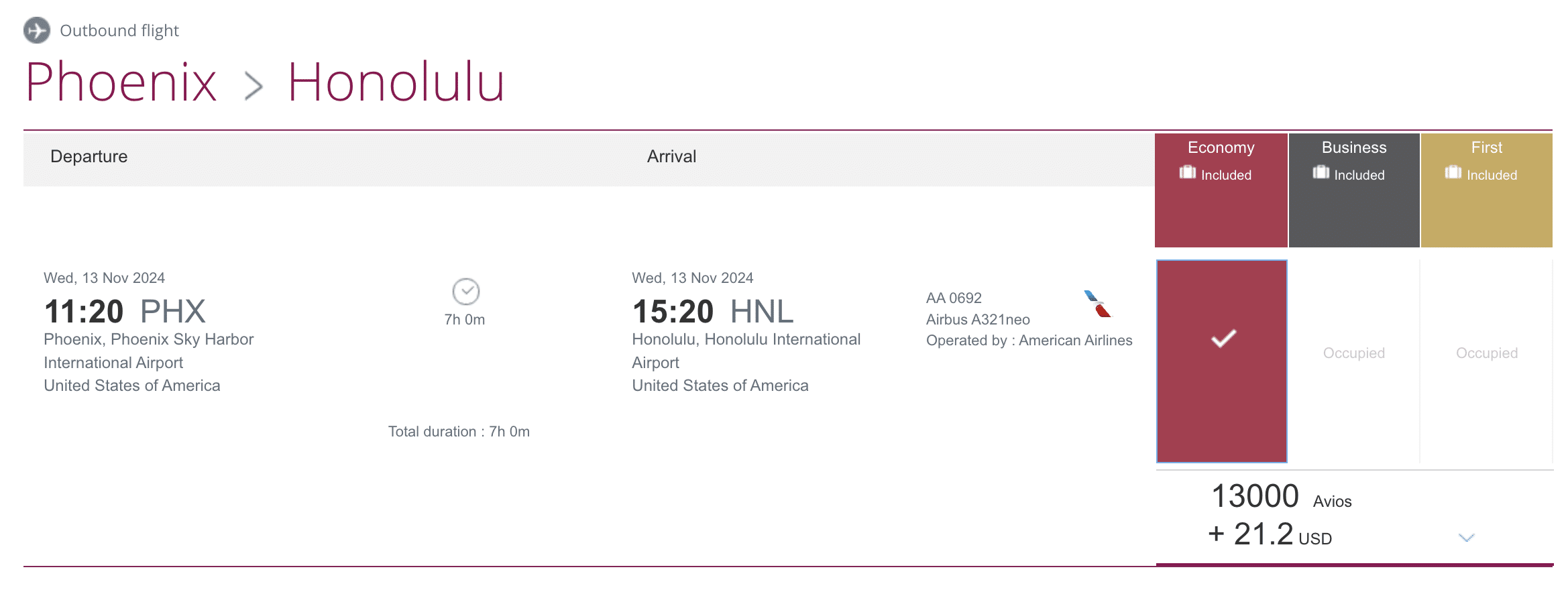Click the 13000 Avios price

[x=1255, y=497]
